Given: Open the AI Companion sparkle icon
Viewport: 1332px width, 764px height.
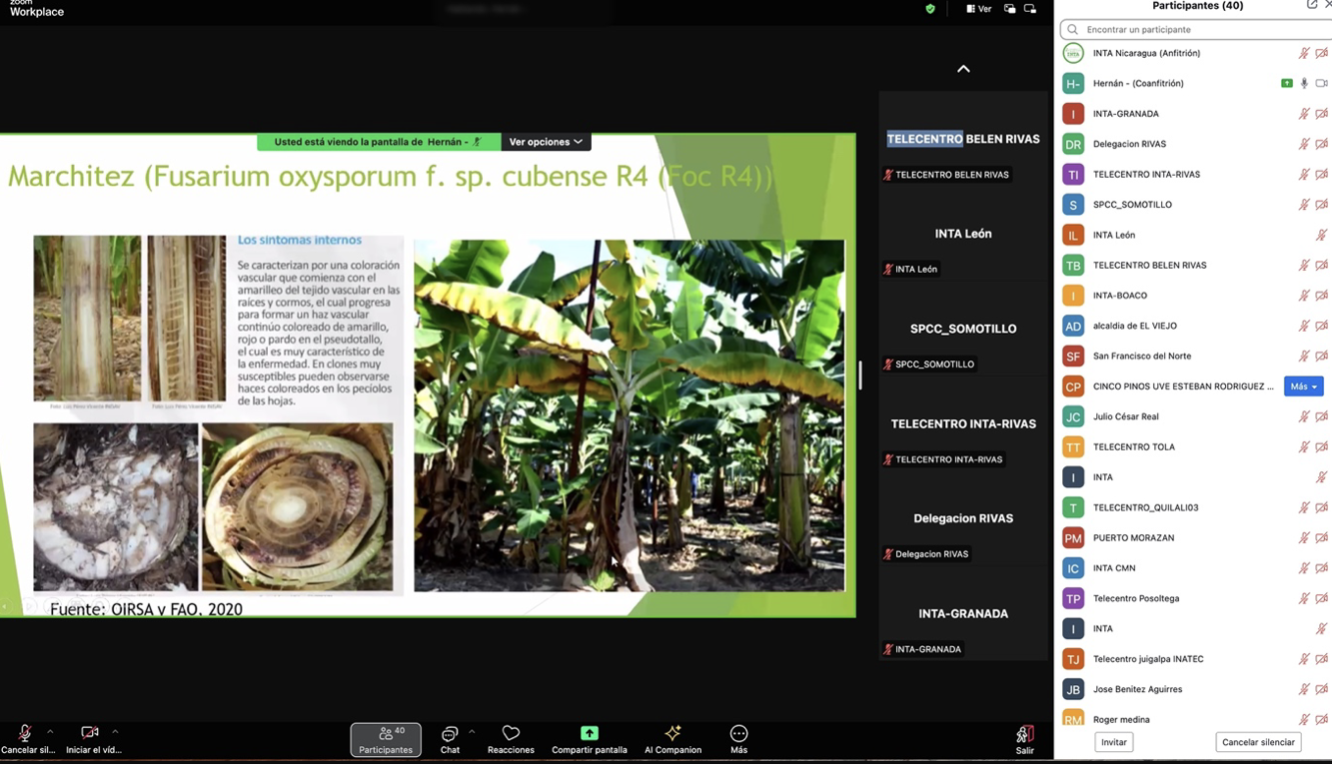Looking at the screenshot, I should pos(672,734).
